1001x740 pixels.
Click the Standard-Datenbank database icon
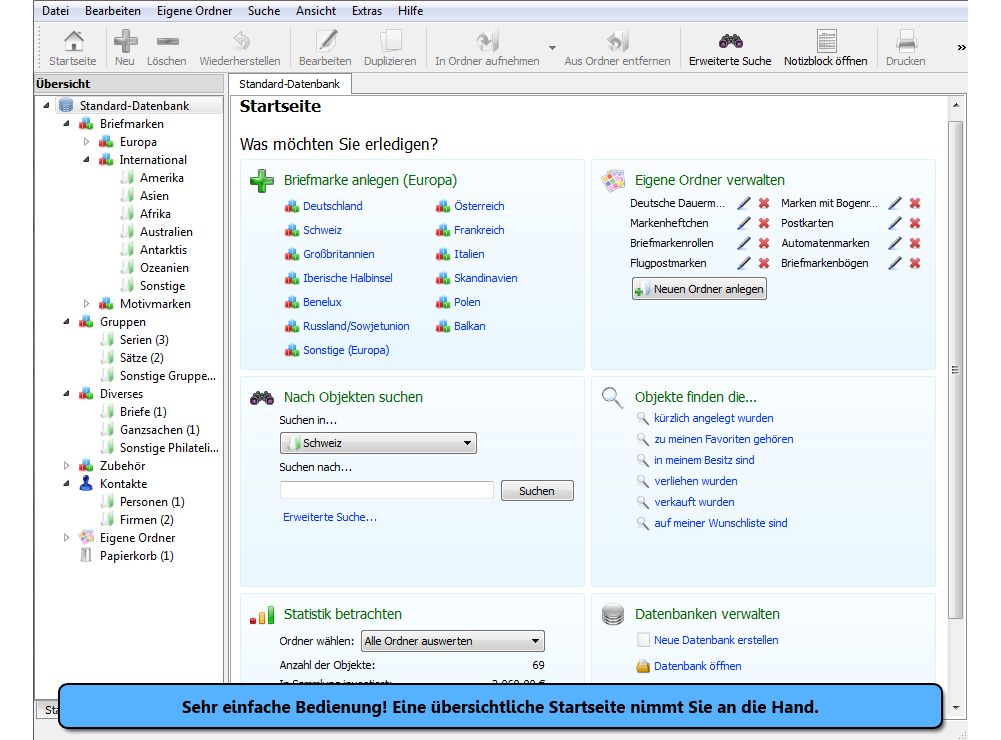pos(66,105)
